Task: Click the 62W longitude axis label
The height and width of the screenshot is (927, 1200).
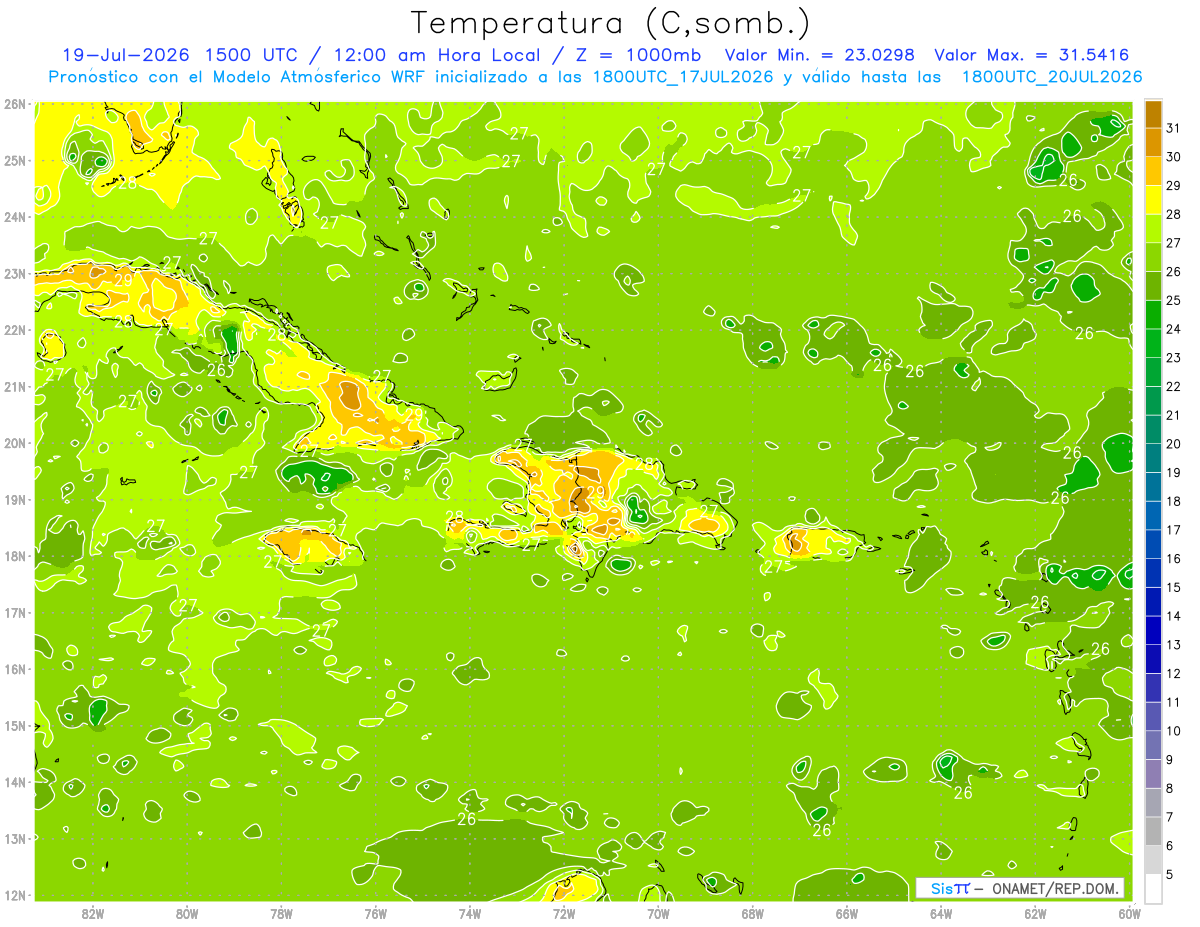Action: coord(1035,913)
